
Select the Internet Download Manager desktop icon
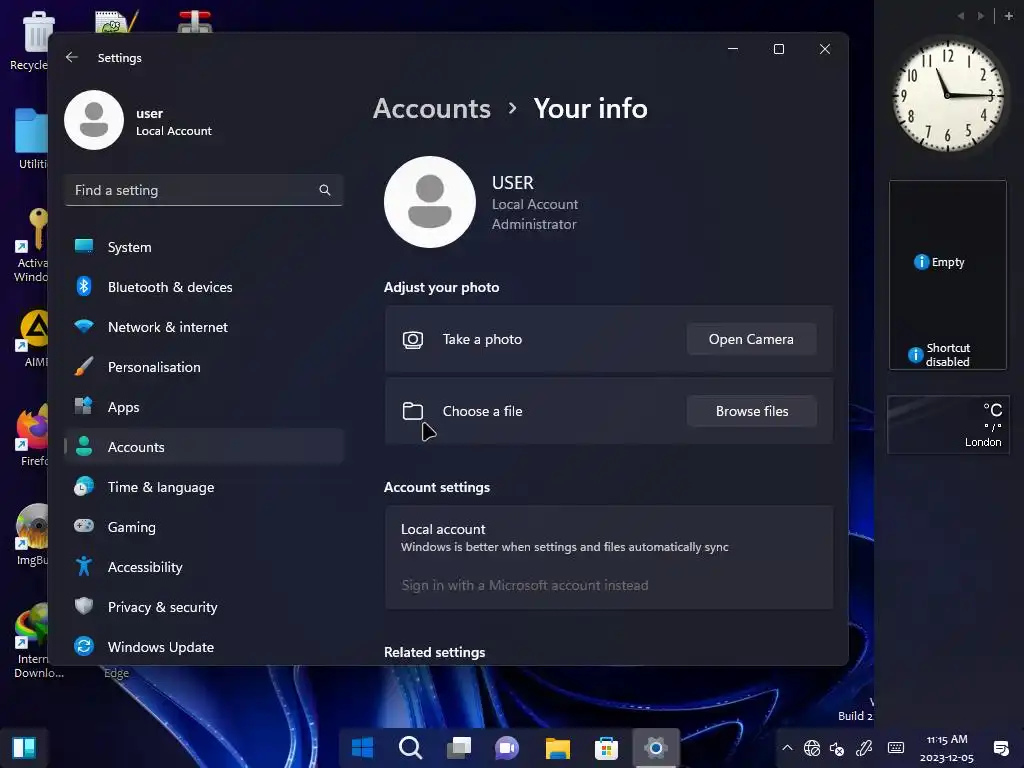pyautogui.click(x=33, y=641)
